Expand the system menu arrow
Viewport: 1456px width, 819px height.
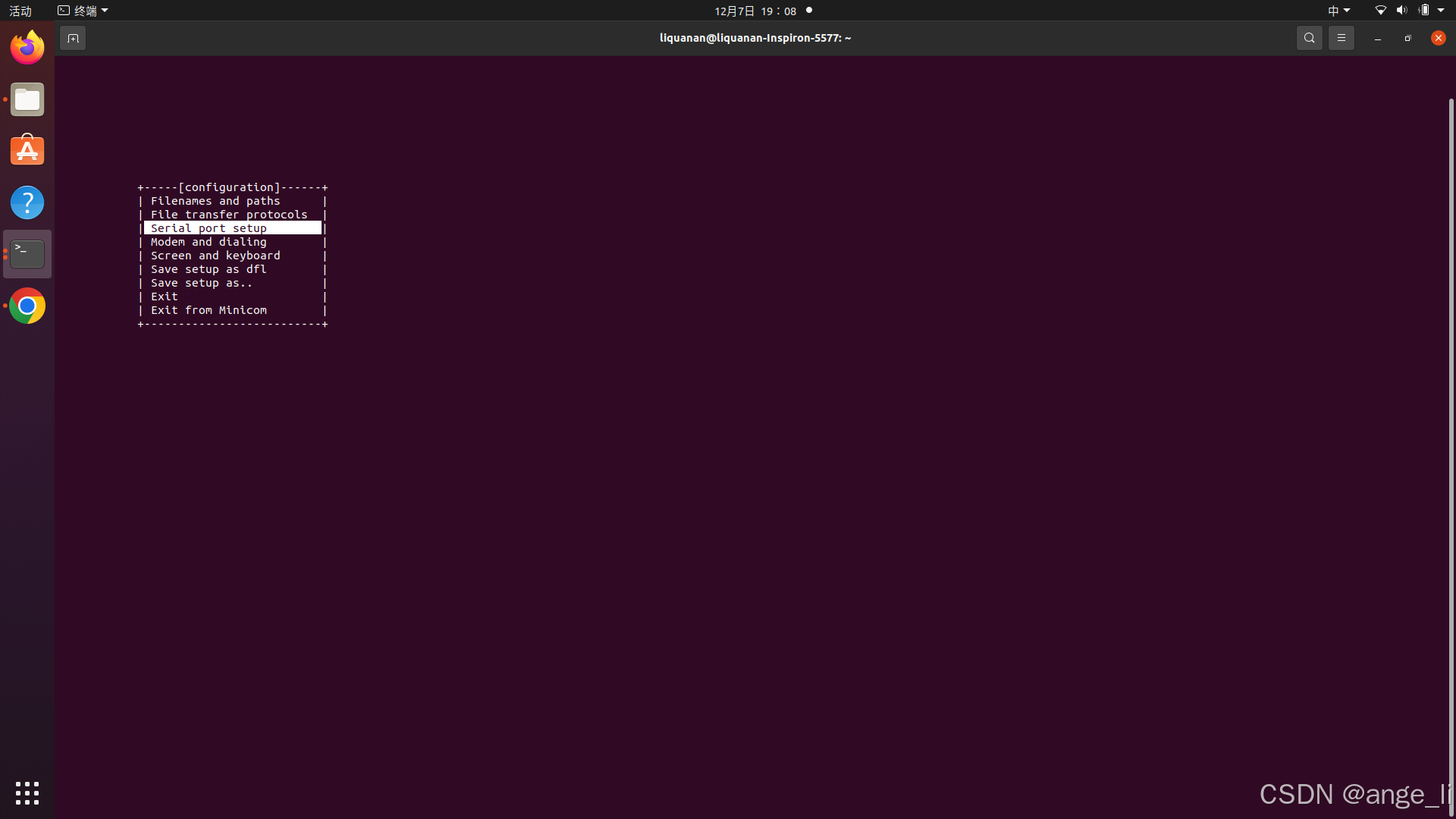[1441, 11]
